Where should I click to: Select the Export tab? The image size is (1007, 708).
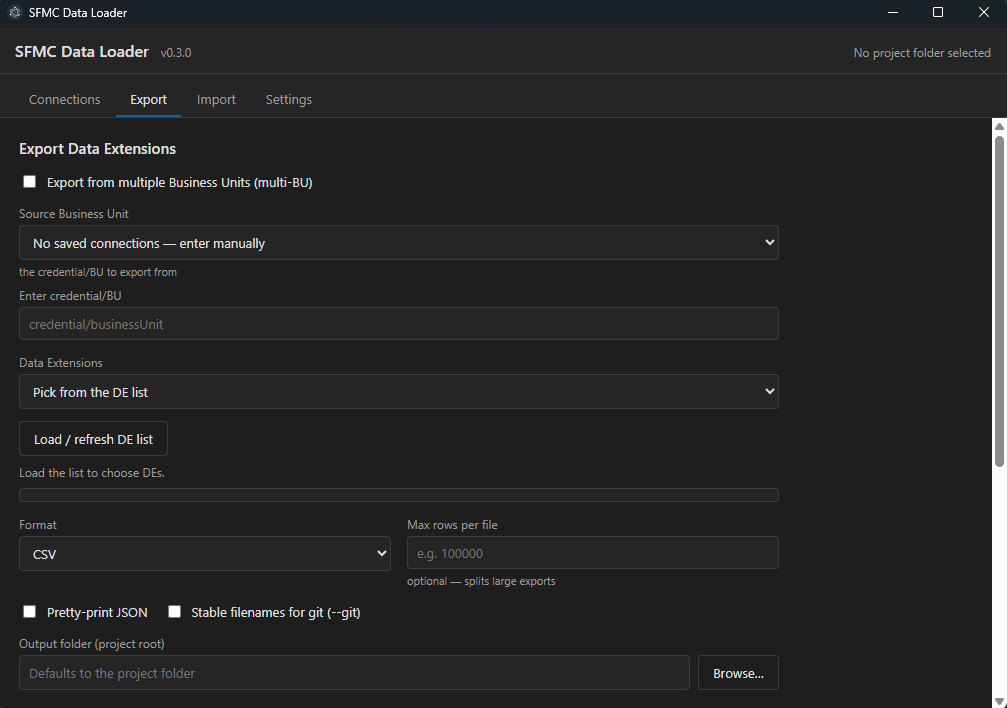click(148, 100)
